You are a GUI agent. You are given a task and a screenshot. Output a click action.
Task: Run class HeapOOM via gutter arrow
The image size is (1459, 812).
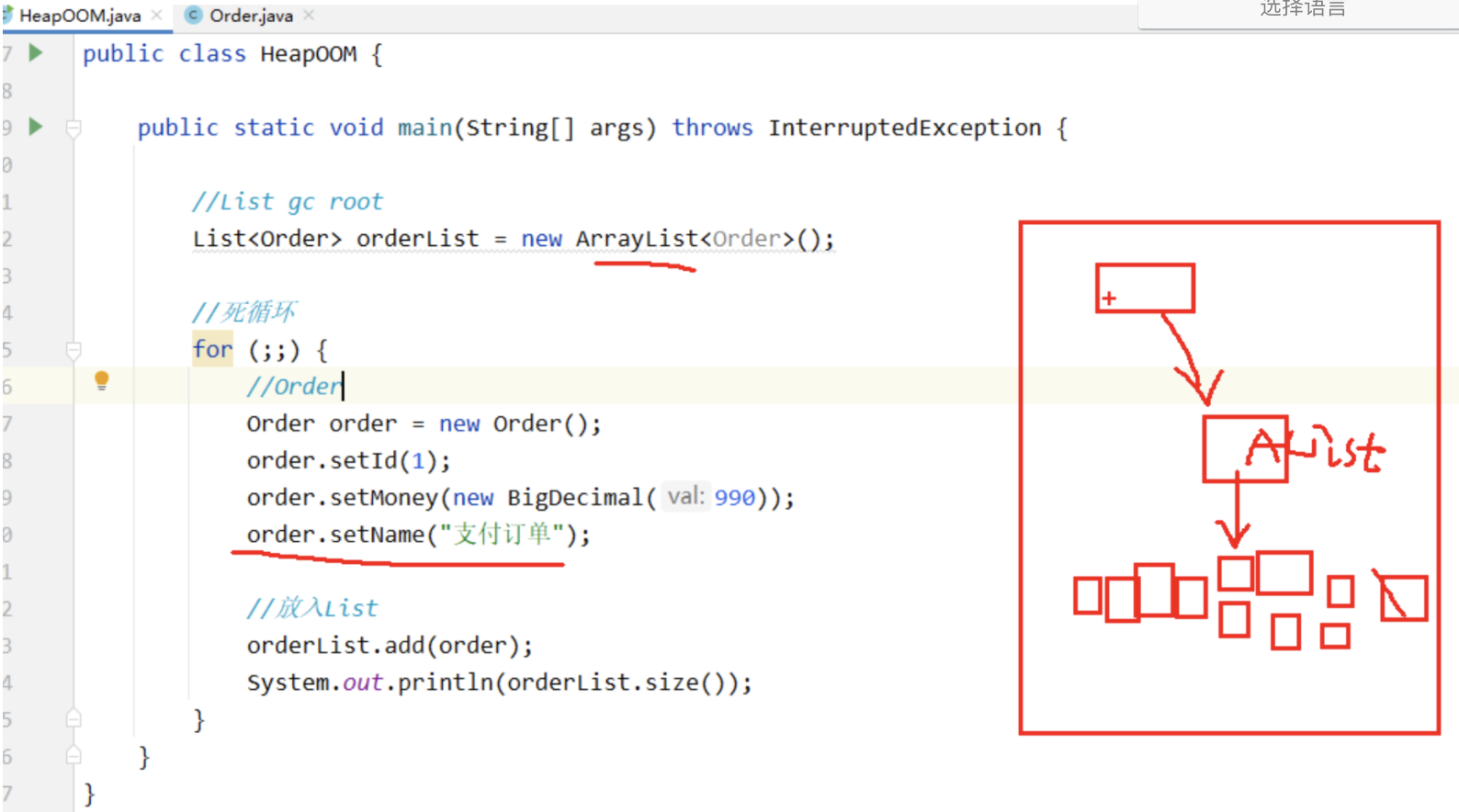[x=36, y=52]
